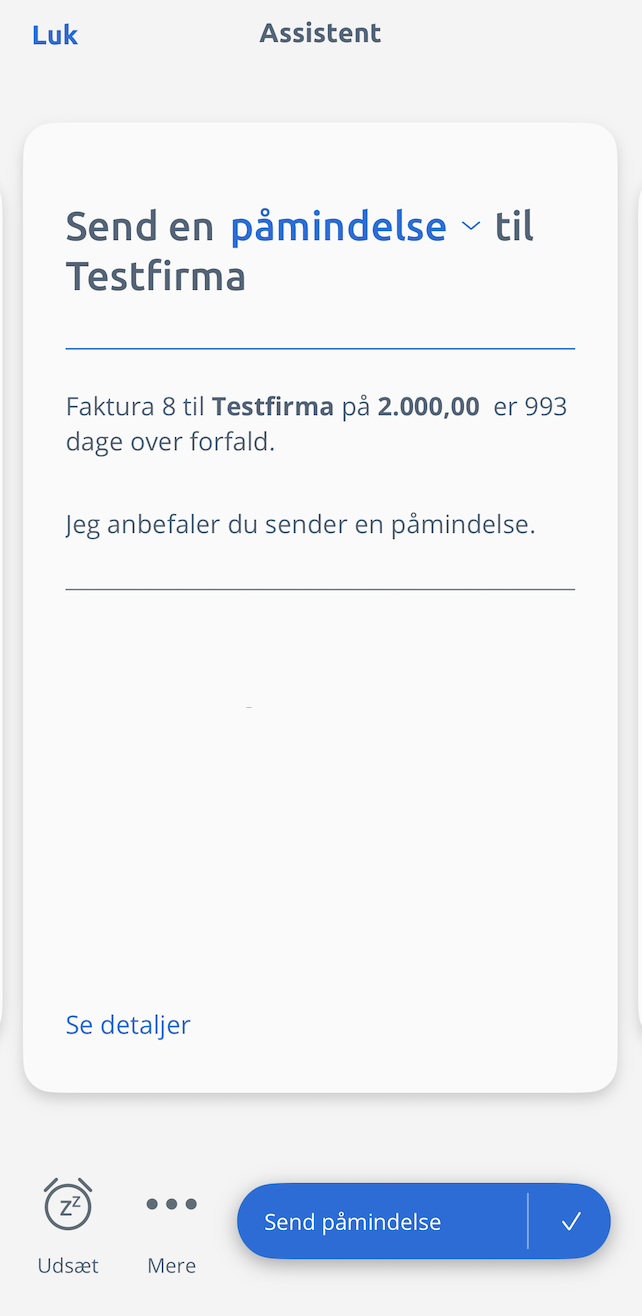Click the 2.000,00 invoice amount
Screen dimensions: 642x1316
click(428, 407)
